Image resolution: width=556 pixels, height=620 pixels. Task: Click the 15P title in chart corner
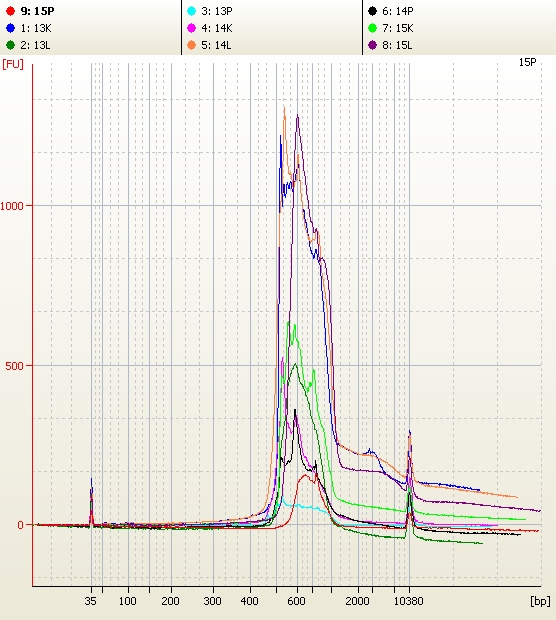click(528, 62)
